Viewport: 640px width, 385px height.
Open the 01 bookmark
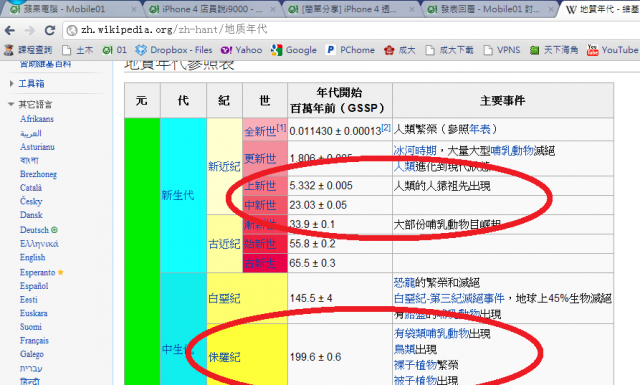pyautogui.click(x=115, y=50)
